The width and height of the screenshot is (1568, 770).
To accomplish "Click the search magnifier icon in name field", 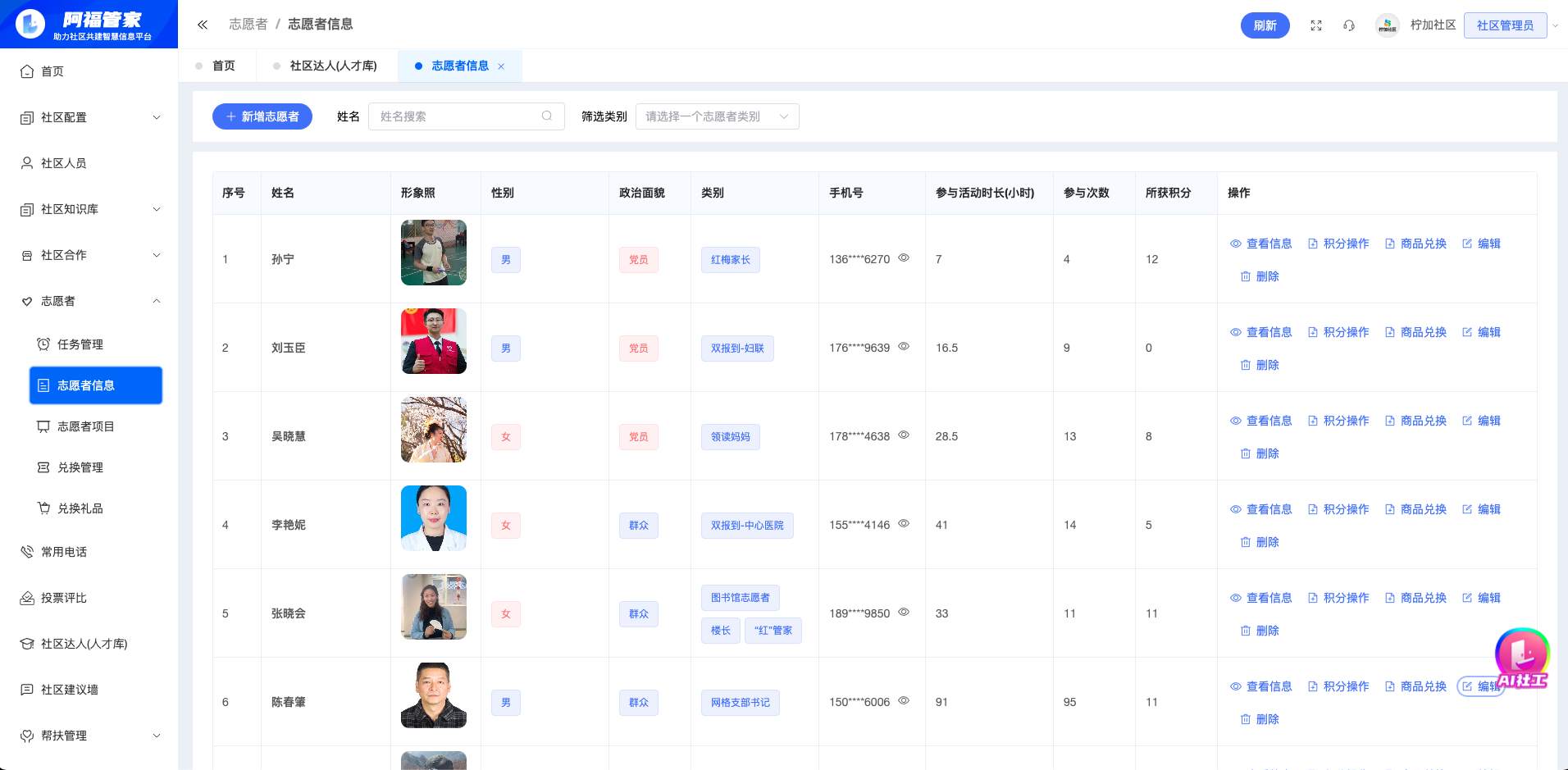I will [x=547, y=116].
